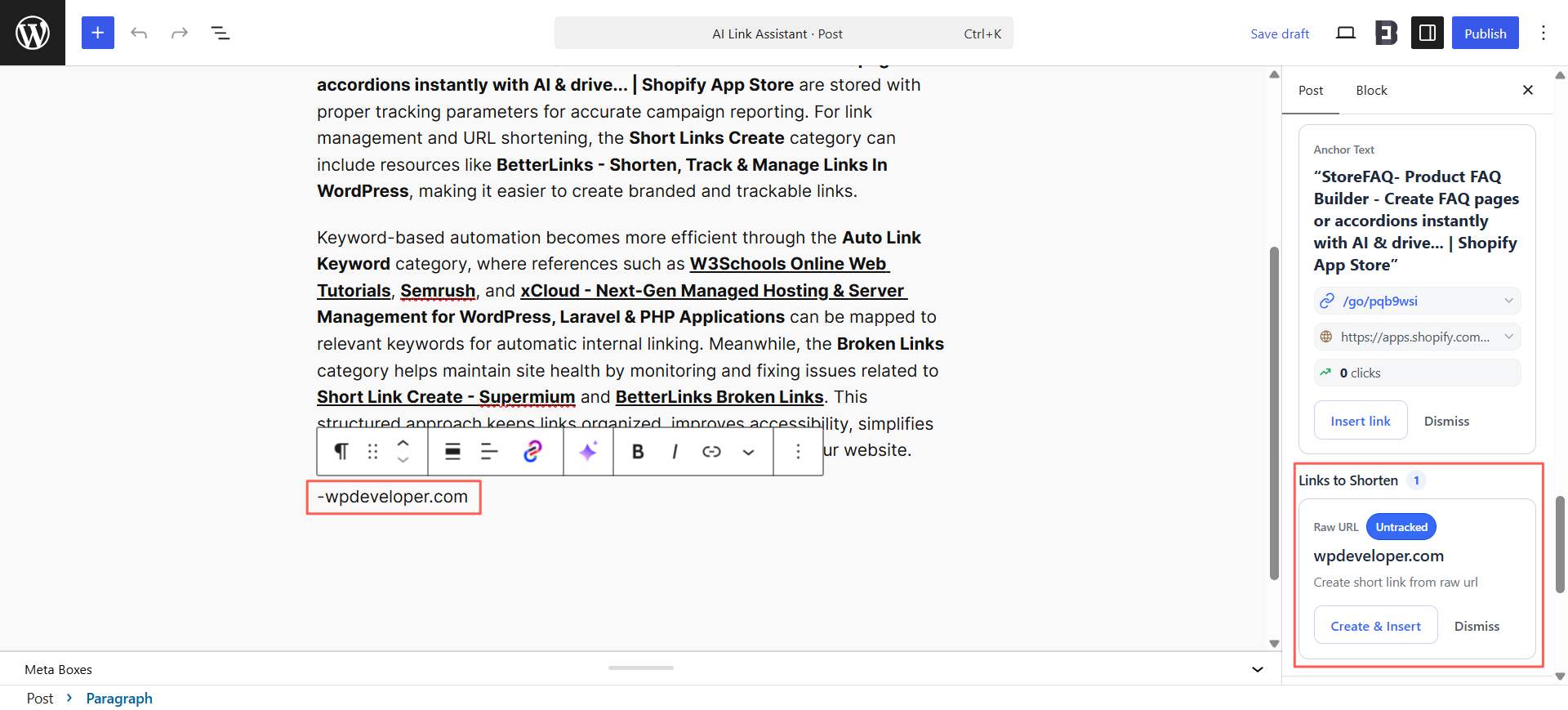Click the wpdeveloper.com raw URL title
The width and height of the screenshot is (1568, 710).
tap(1379, 556)
